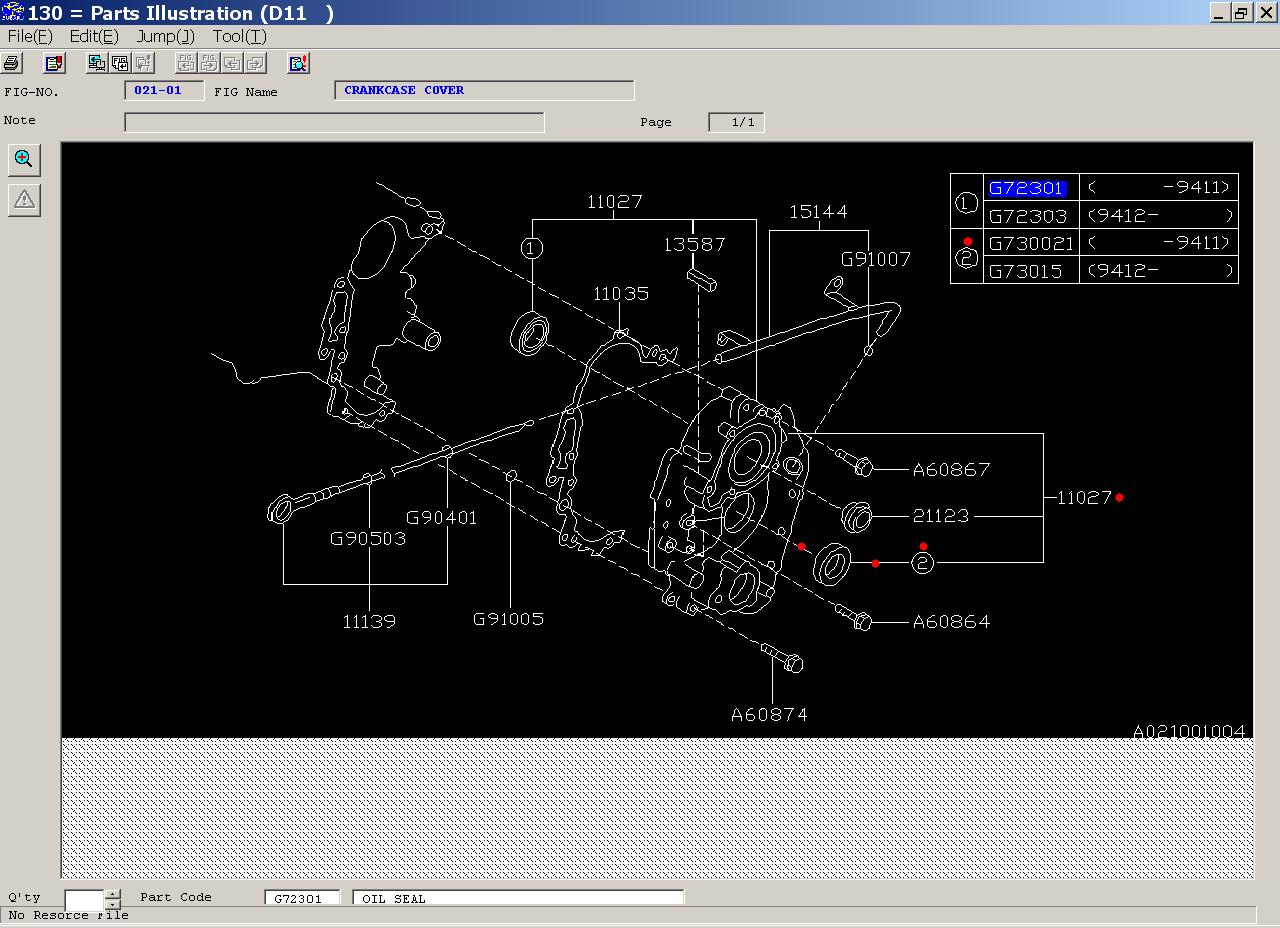Image resolution: width=1280 pixels, height=928 pixels.
Task: Click circled 1 in the legend table
Action: pos(967,202)
